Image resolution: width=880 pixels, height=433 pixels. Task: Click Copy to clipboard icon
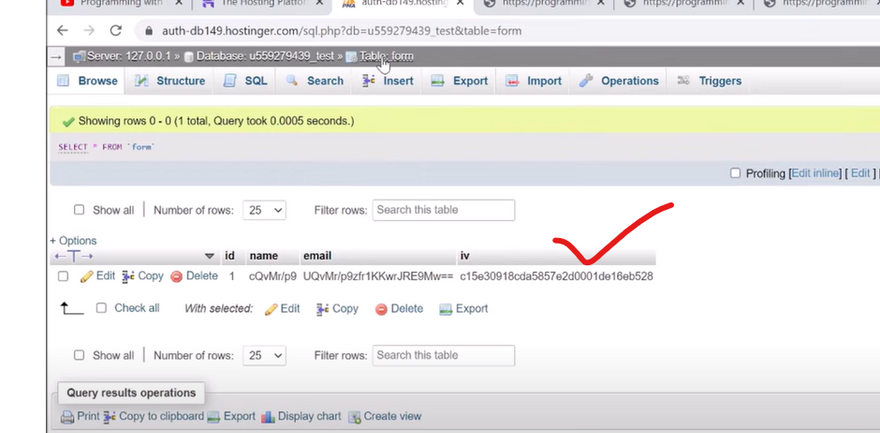pyautogui.click(x=110, y=417)
